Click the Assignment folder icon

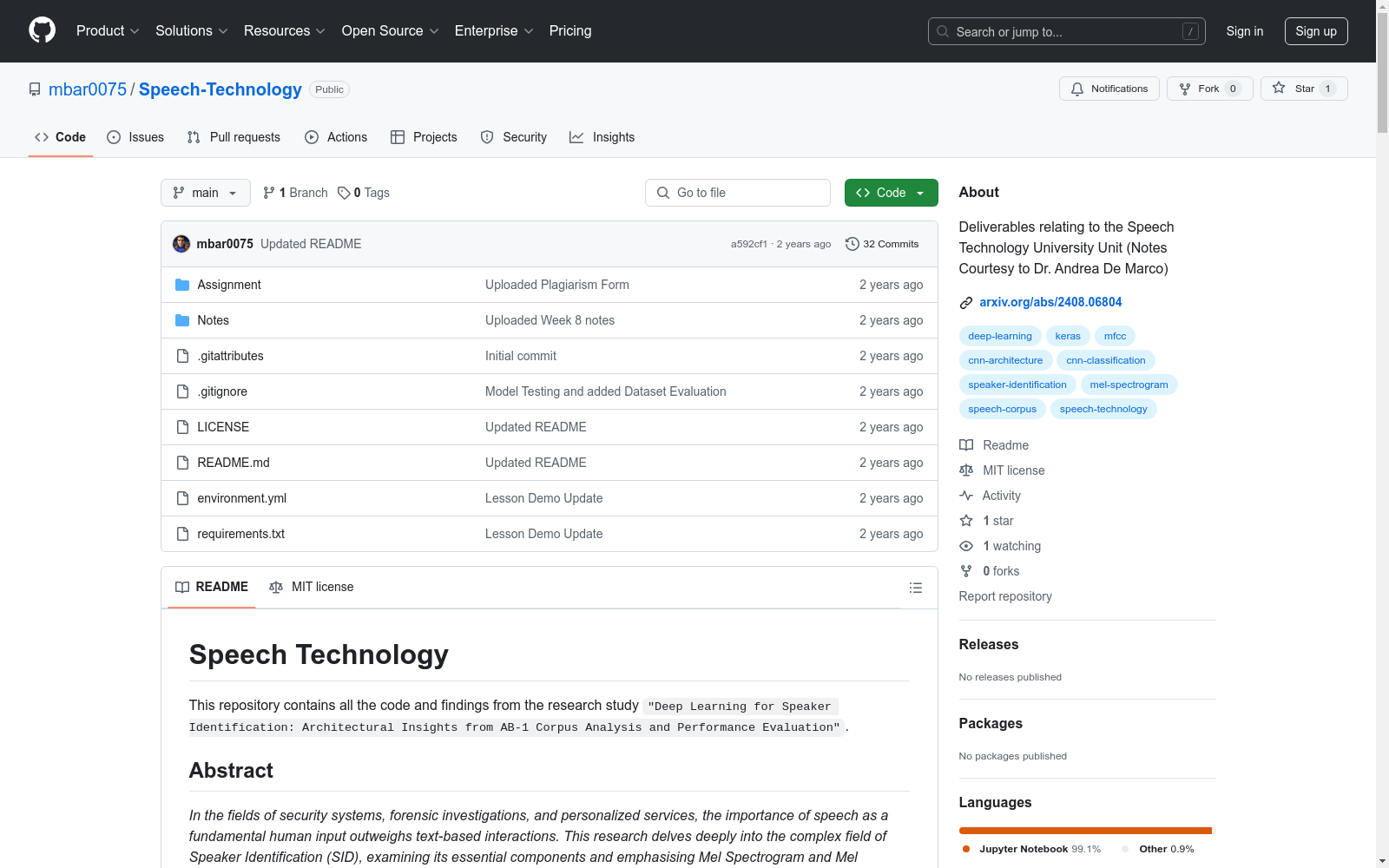182,285
